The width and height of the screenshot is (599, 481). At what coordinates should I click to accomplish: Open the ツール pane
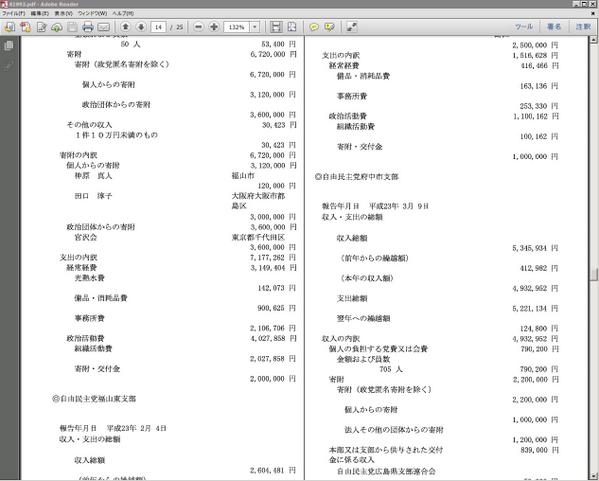(x=524, y=27)
